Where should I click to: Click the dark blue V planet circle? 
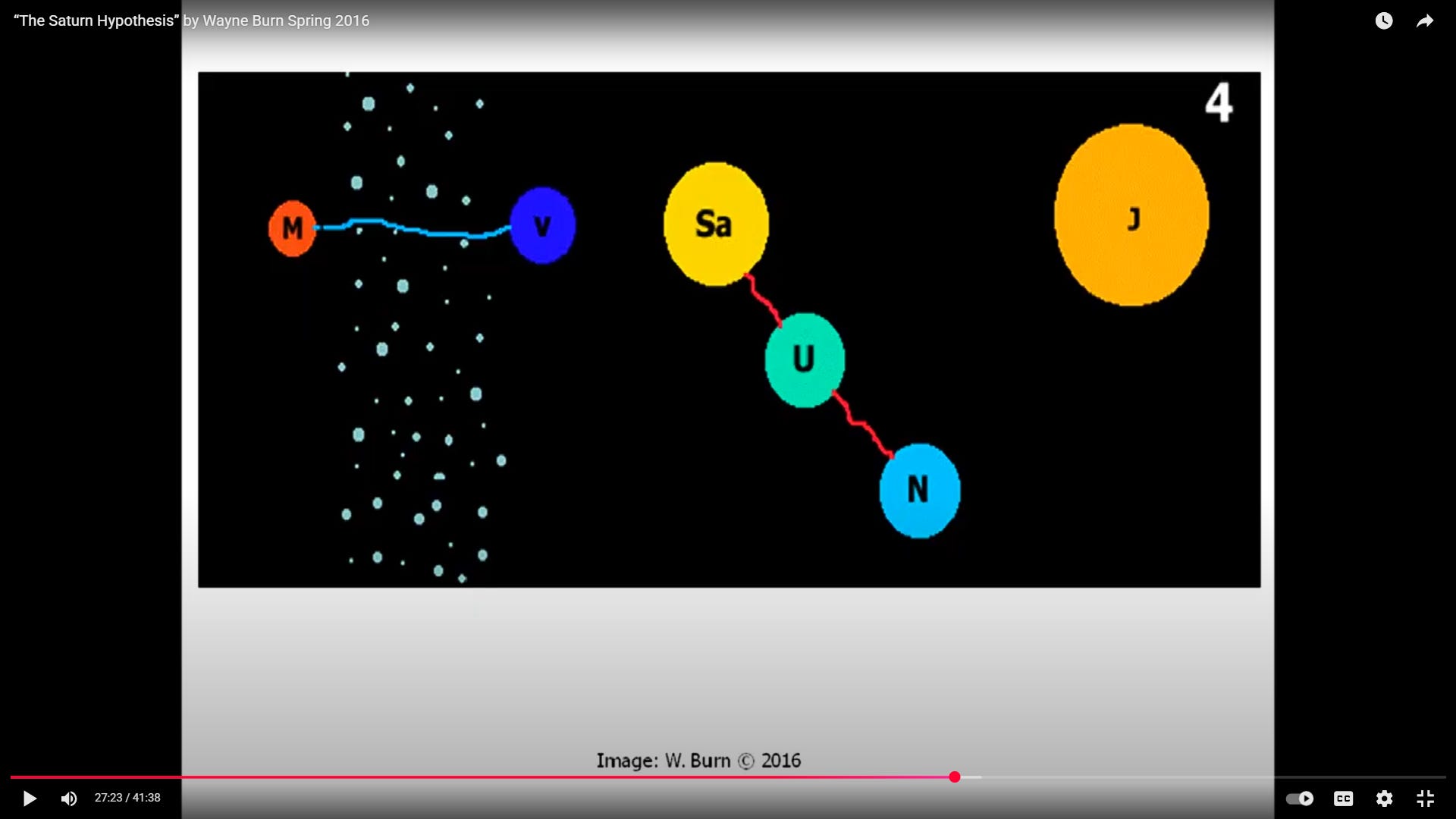(542, 226)
